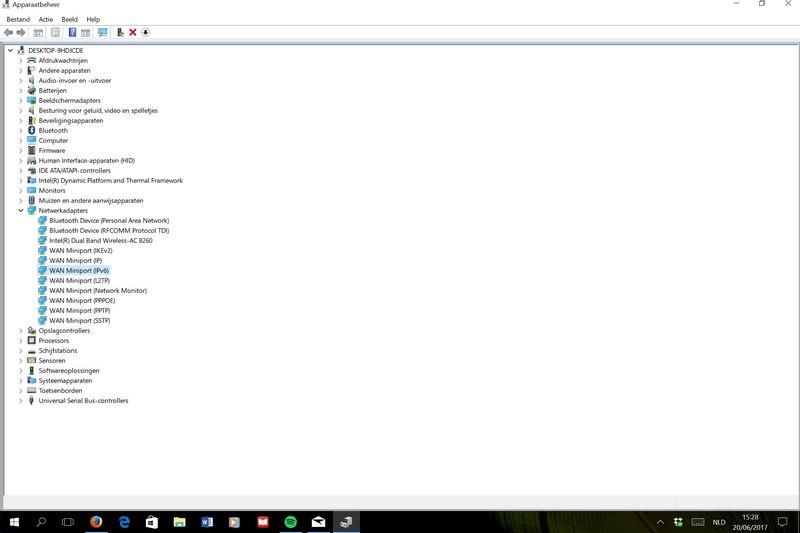Click the red X uninstall device icon

[133, 32]
